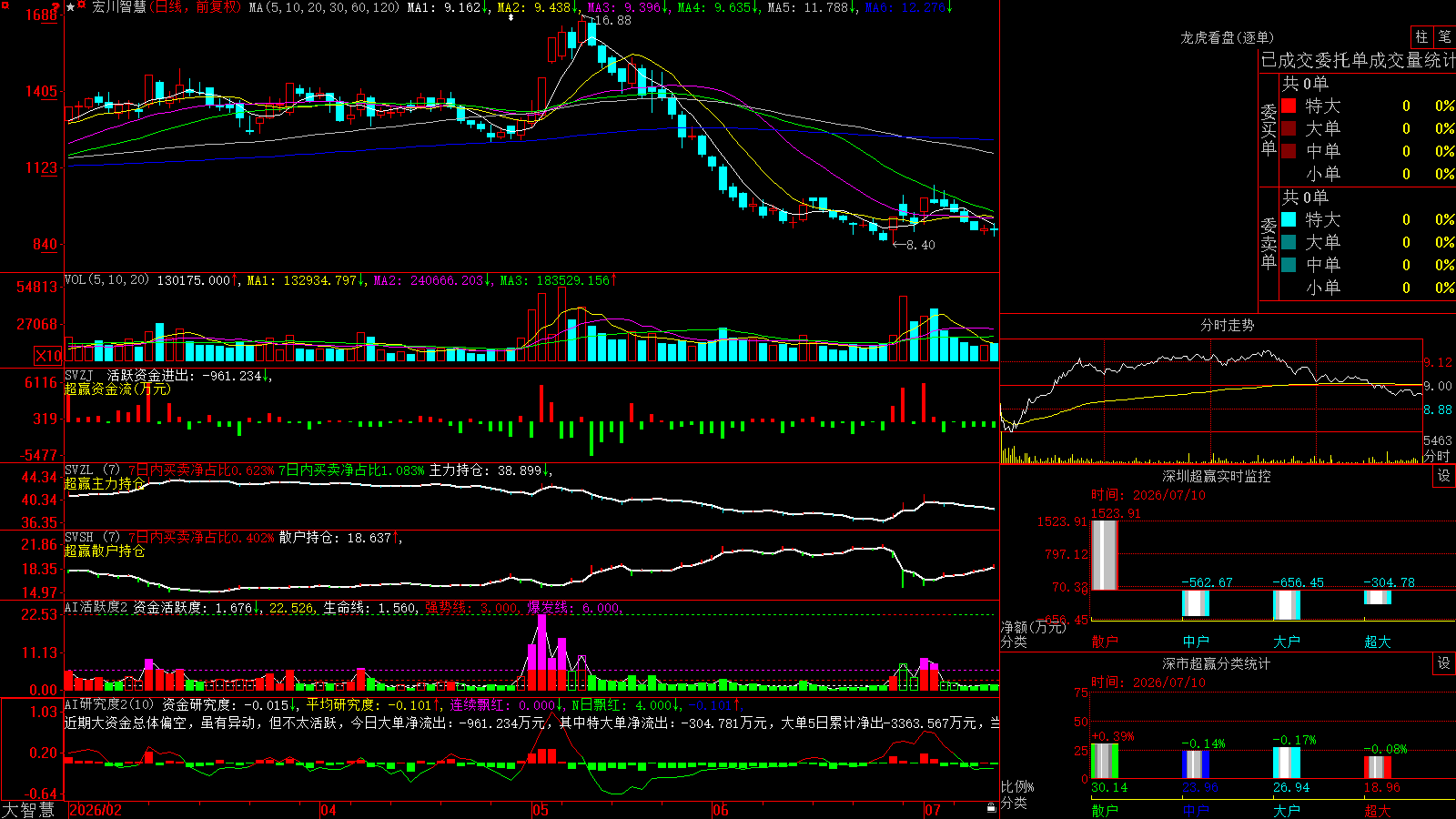Click the 近期大资金总体偏空 analysis text line
The image size is (1456, 819).
click(x=531, y=723)
